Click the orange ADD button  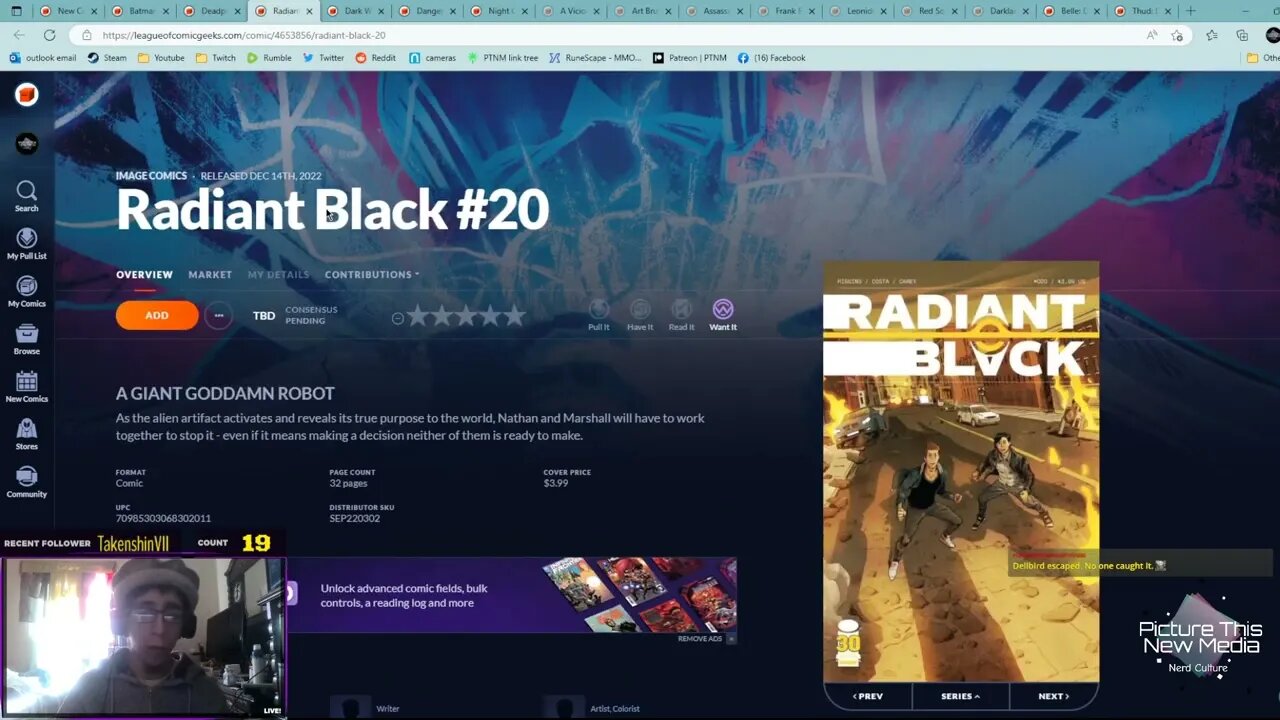[157, 315]
